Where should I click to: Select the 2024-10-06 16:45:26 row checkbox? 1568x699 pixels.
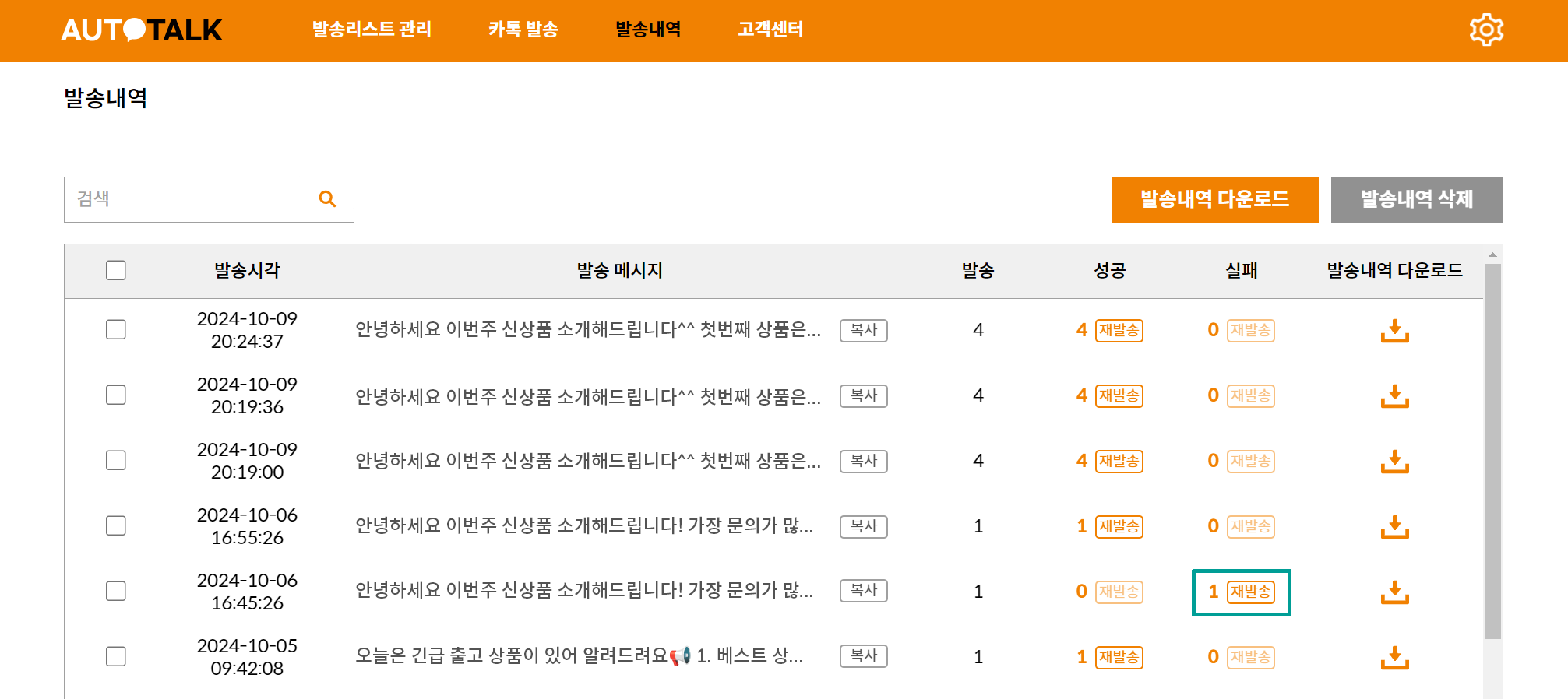tap(116, 591)
